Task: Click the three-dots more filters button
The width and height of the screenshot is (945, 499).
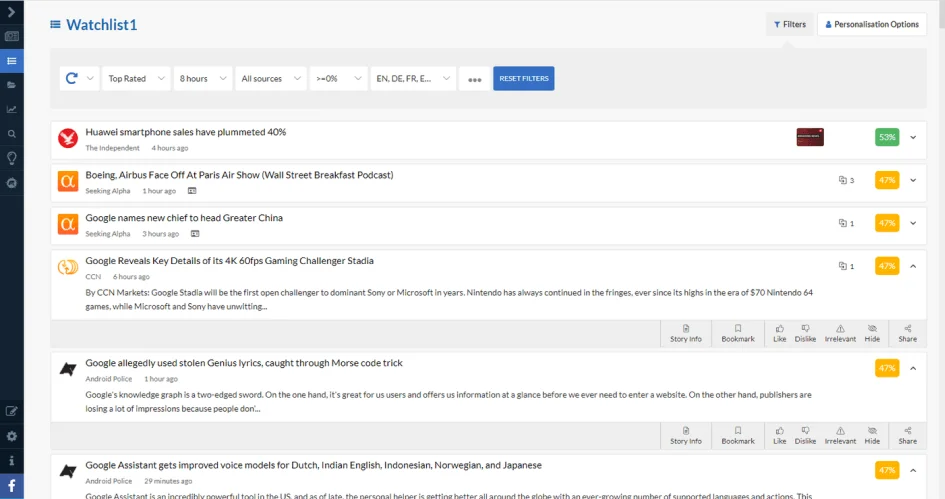Action: coord(474,79)
